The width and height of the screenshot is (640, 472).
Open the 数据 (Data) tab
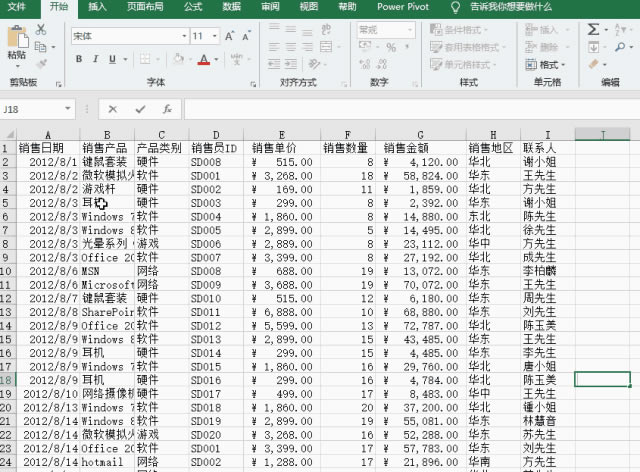(x=231, y=7)
